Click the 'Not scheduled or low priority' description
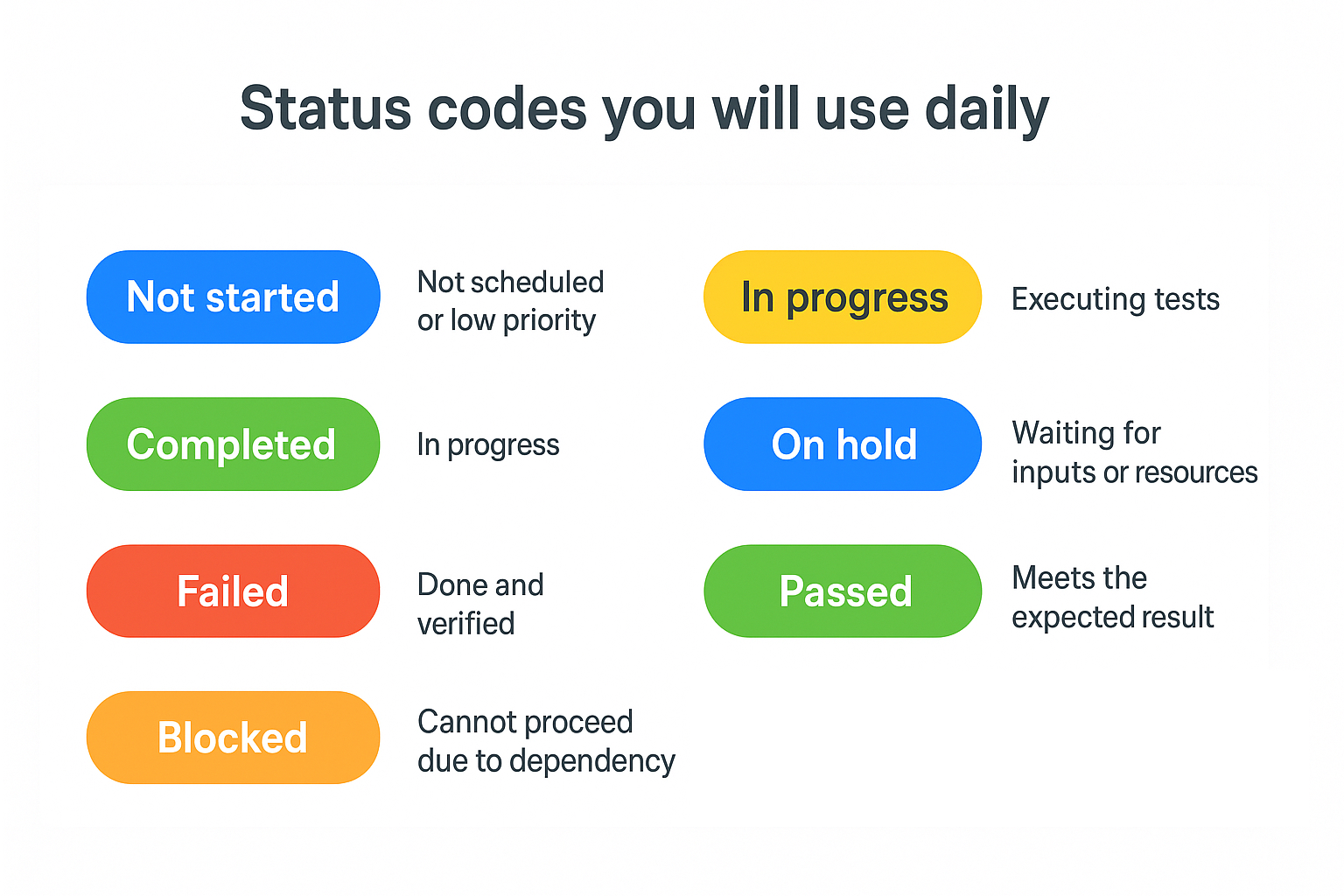1344x896 pixels. (x=510, y=301)
